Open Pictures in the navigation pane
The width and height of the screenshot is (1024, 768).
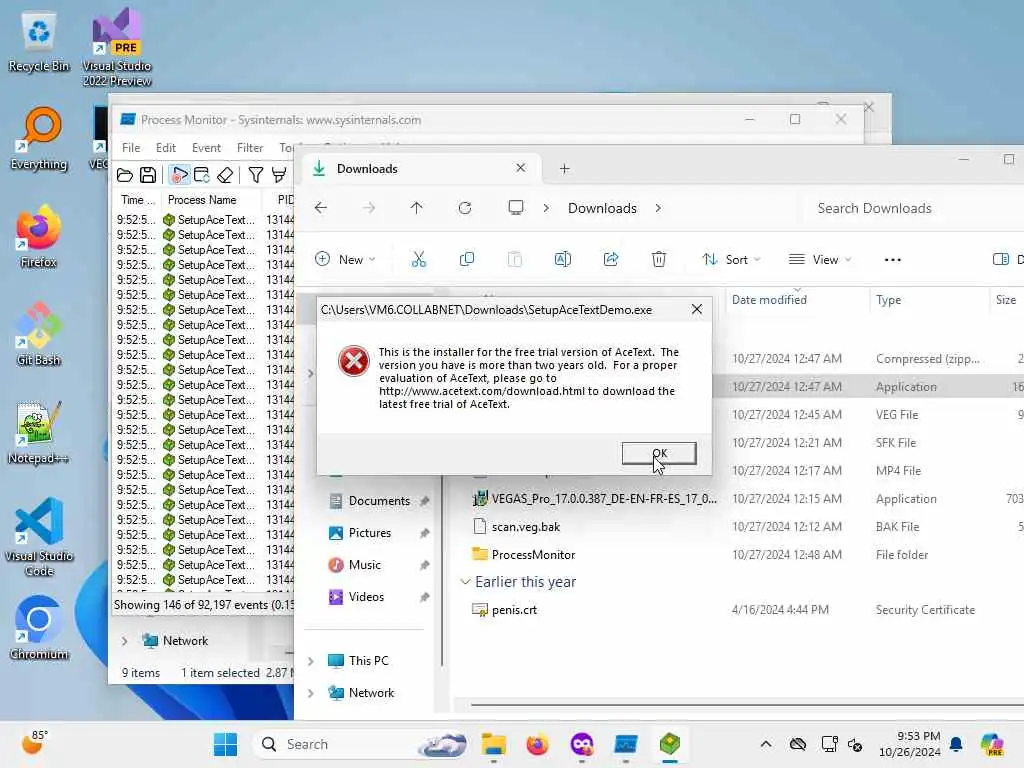tap(371, 533)
